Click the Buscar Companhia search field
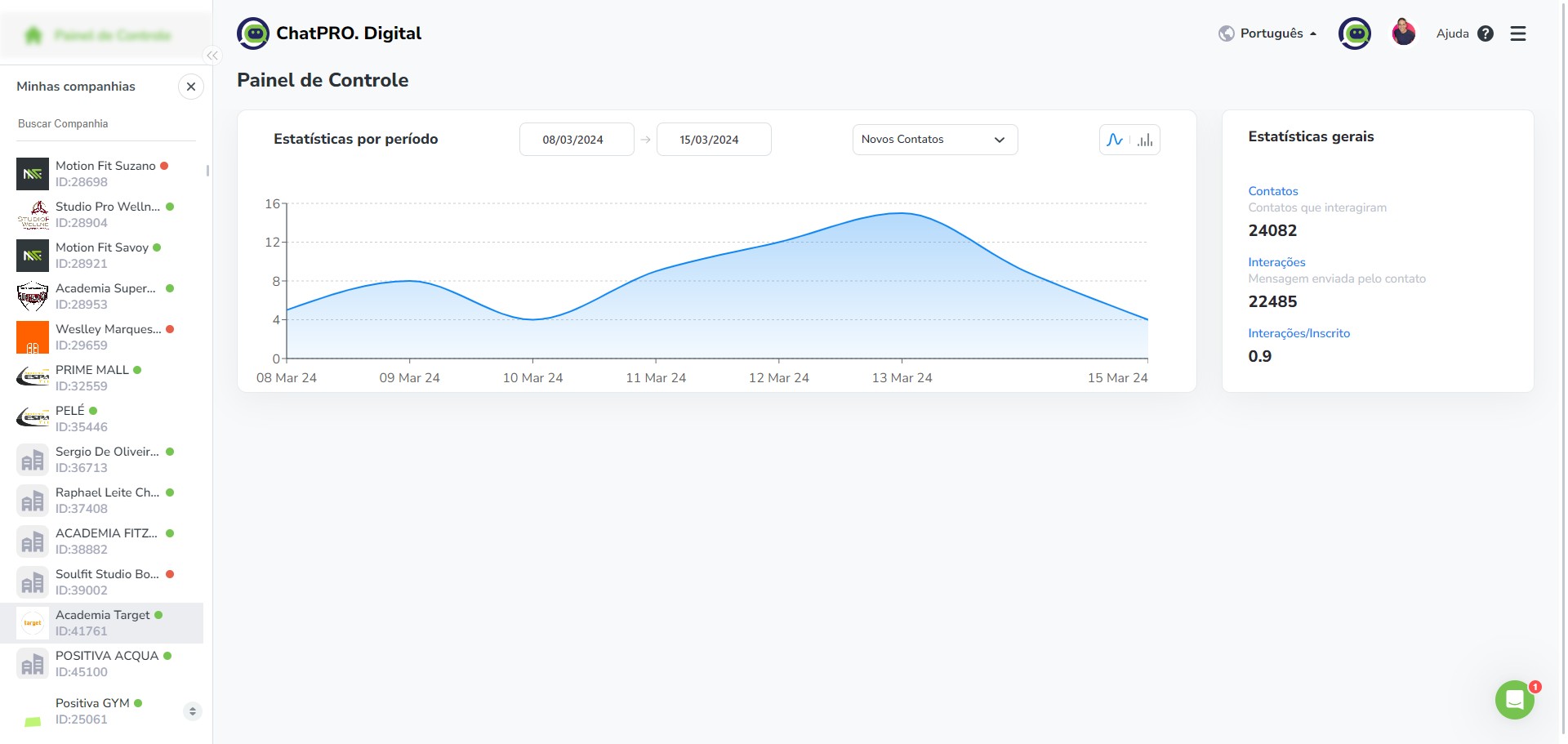 (x=106, y=124)
